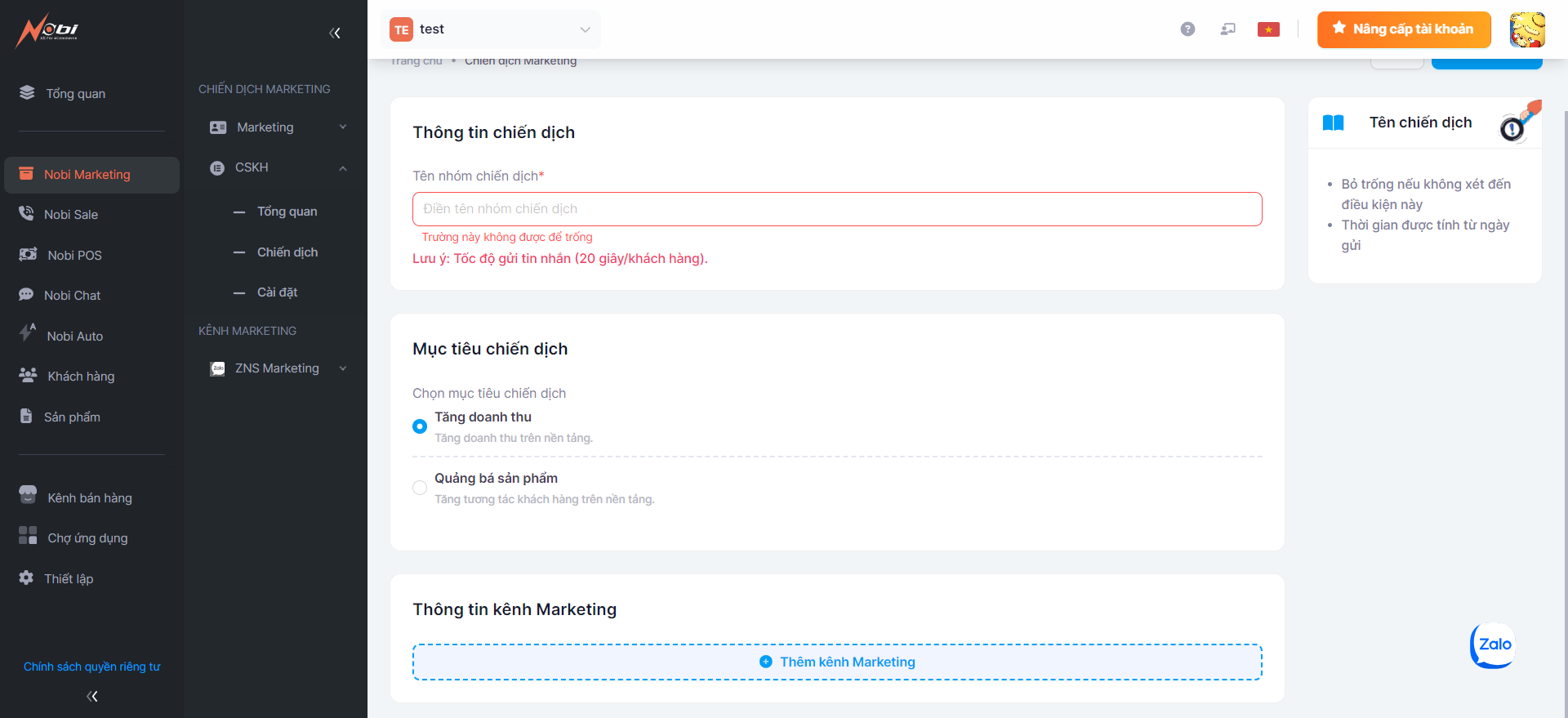Image resolution: width=1568 pixels, height=718 pixels.
Task: Open Nobi Sale in the sidebar
Action: tap(71, 215)
